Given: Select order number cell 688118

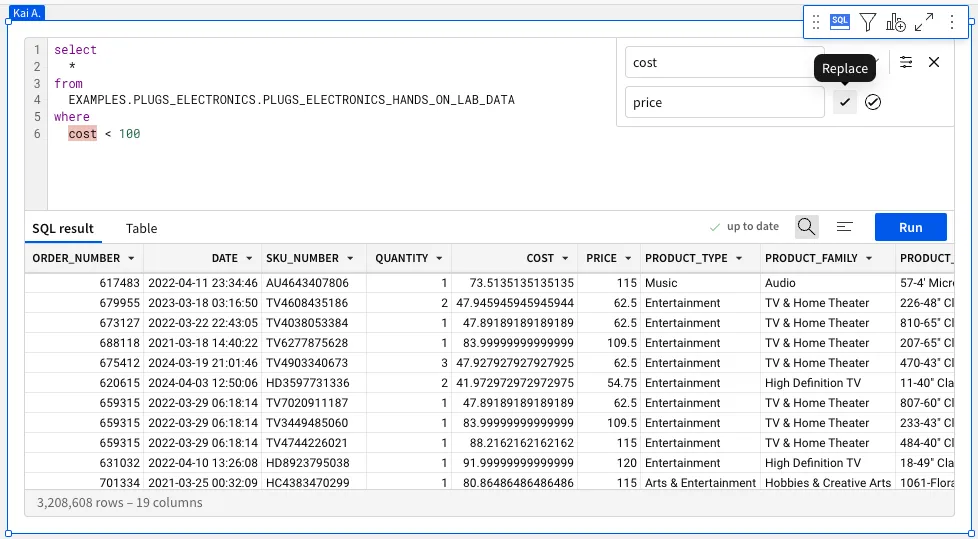Looking at the screenshot, I should tap(84, 342).
